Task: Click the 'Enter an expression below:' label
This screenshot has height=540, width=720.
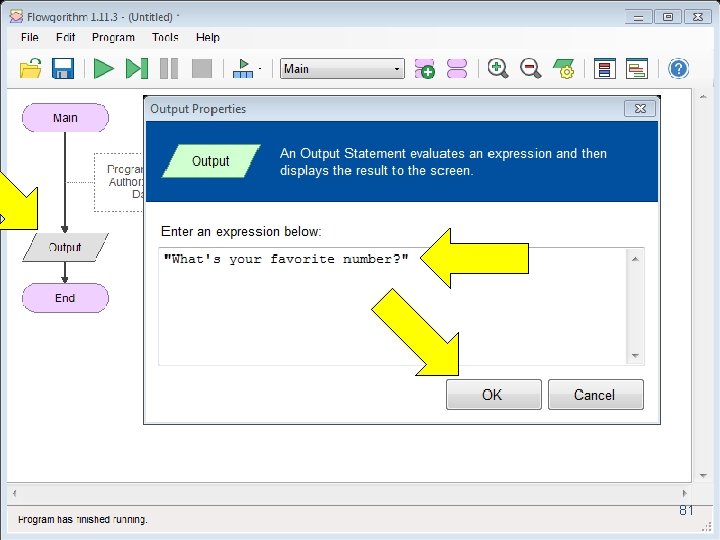Action: (x=241, y=231)
